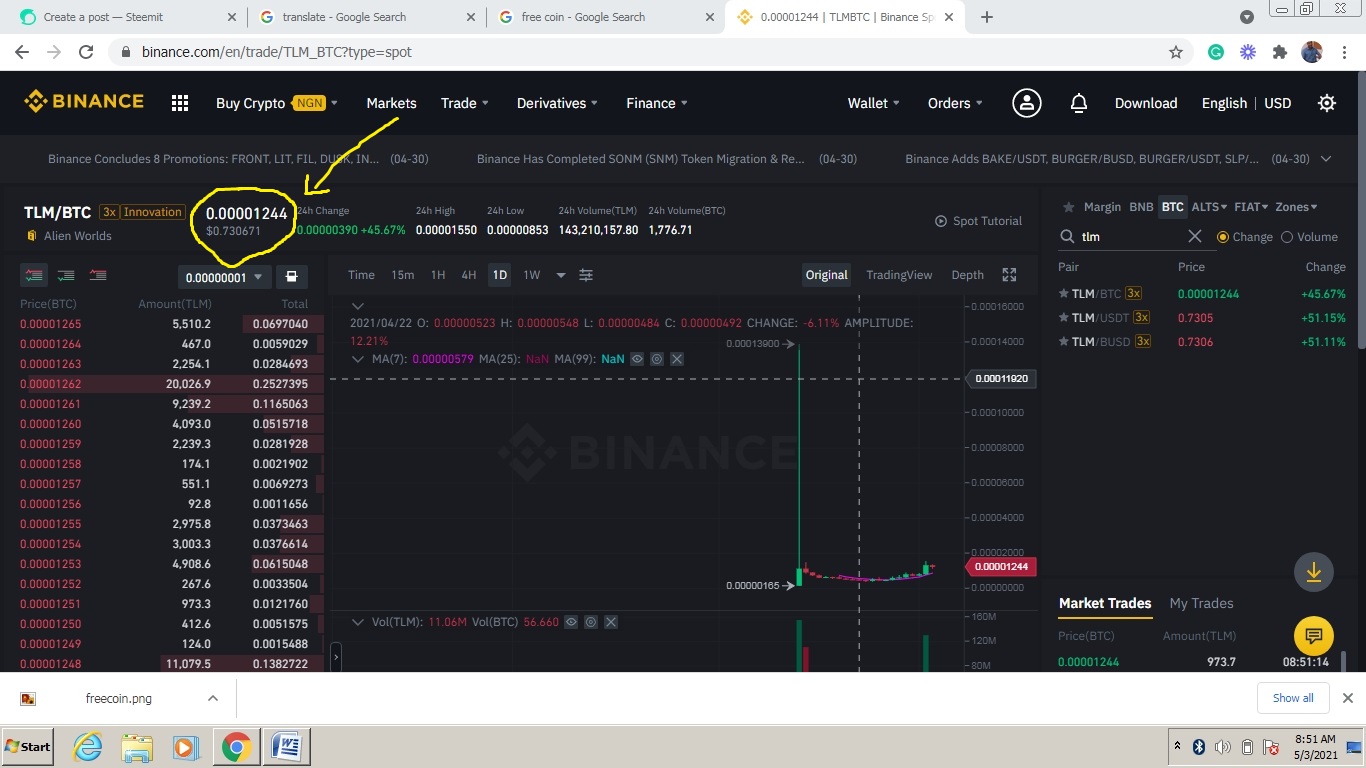Open the settings gear in Binance header
Viewport: 1366px width, 768px height.
coord(1327,103)
